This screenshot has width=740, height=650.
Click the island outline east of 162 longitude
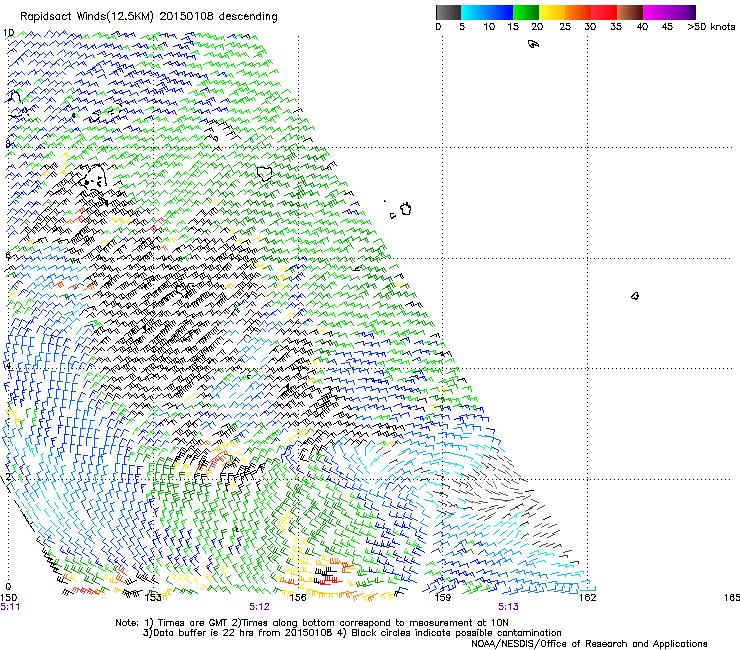click(x=635, y=296)
